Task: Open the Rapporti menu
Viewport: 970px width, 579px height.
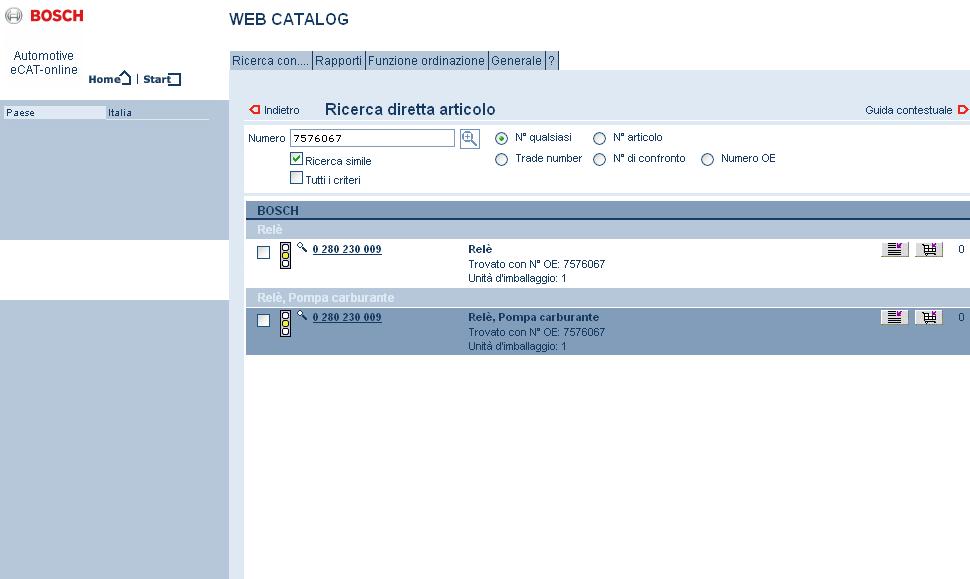Action: click(x=338, y=61)
